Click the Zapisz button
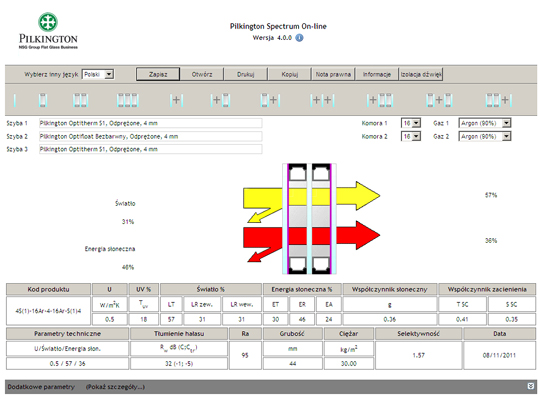The image size is (540, 399). pyautogui.click(x=158, y=74)
